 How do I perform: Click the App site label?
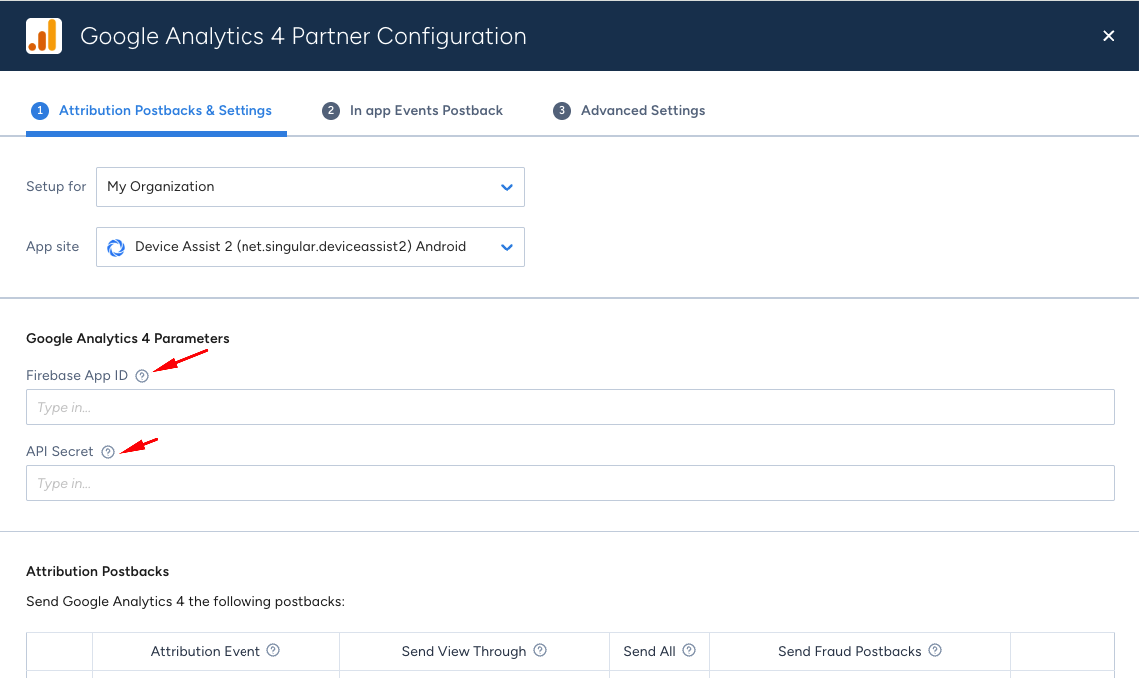[52, 247]
